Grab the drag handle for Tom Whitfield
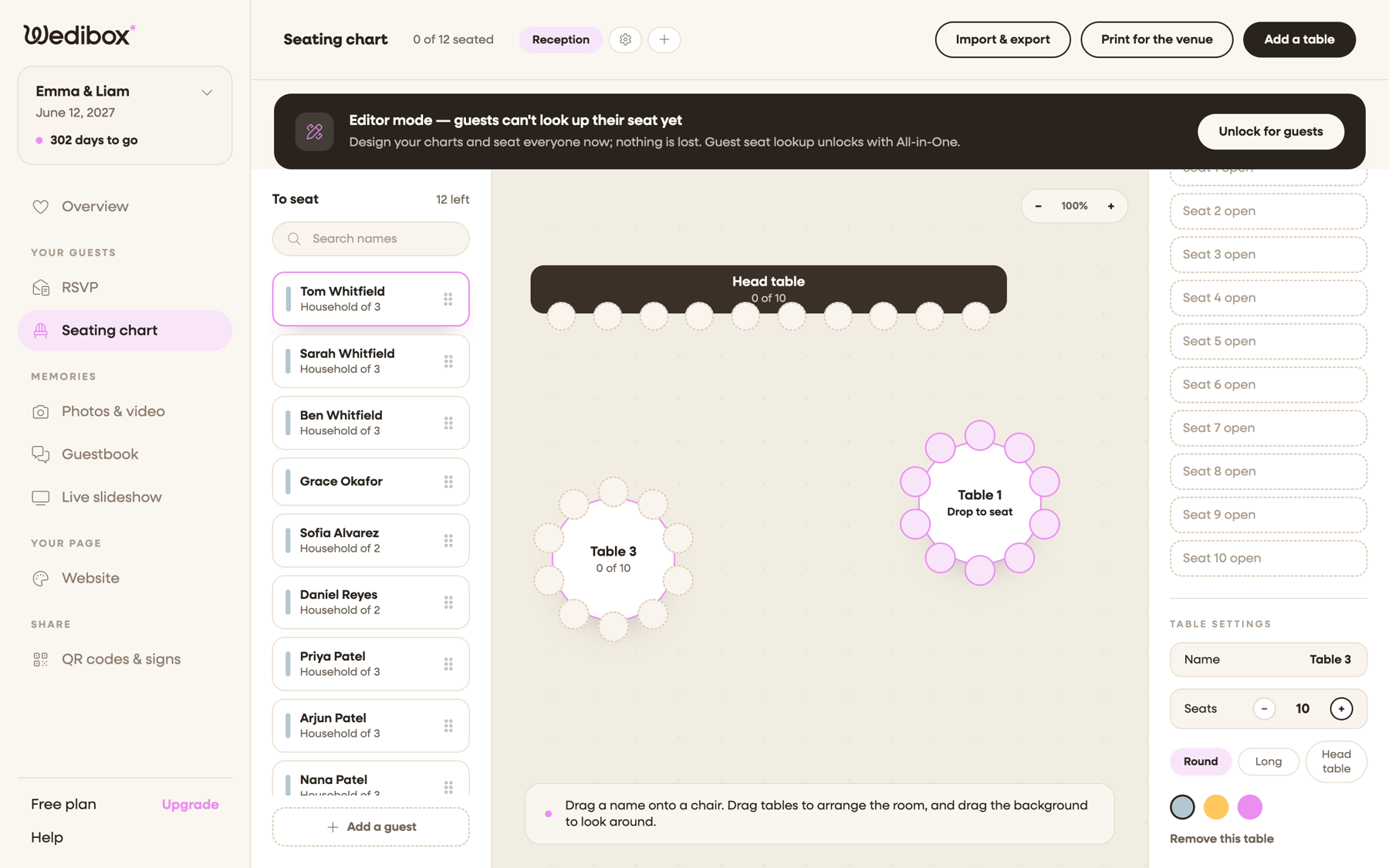 [x=448, y=299]
